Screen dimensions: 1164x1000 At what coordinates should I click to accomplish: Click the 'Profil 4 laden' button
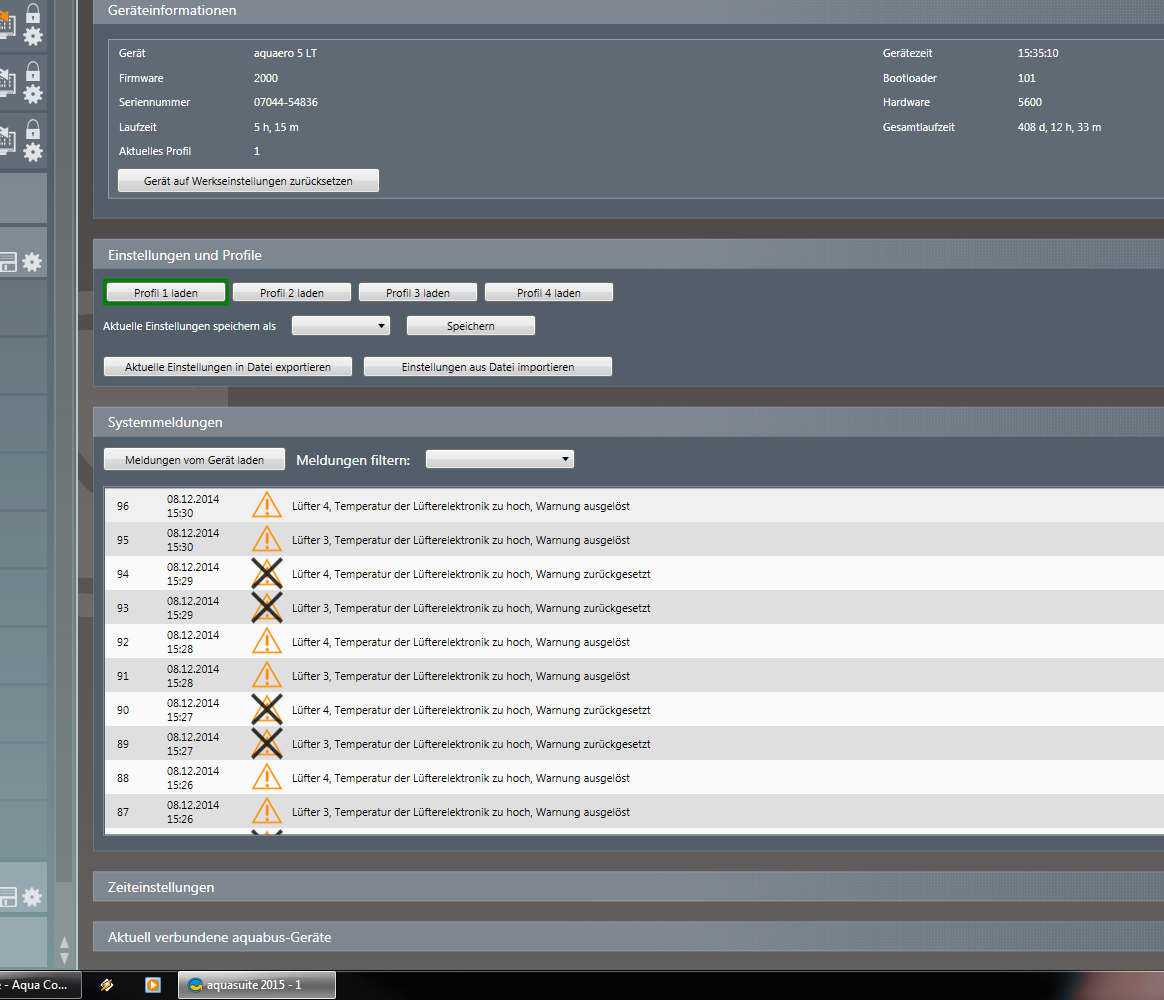point(549,293)
